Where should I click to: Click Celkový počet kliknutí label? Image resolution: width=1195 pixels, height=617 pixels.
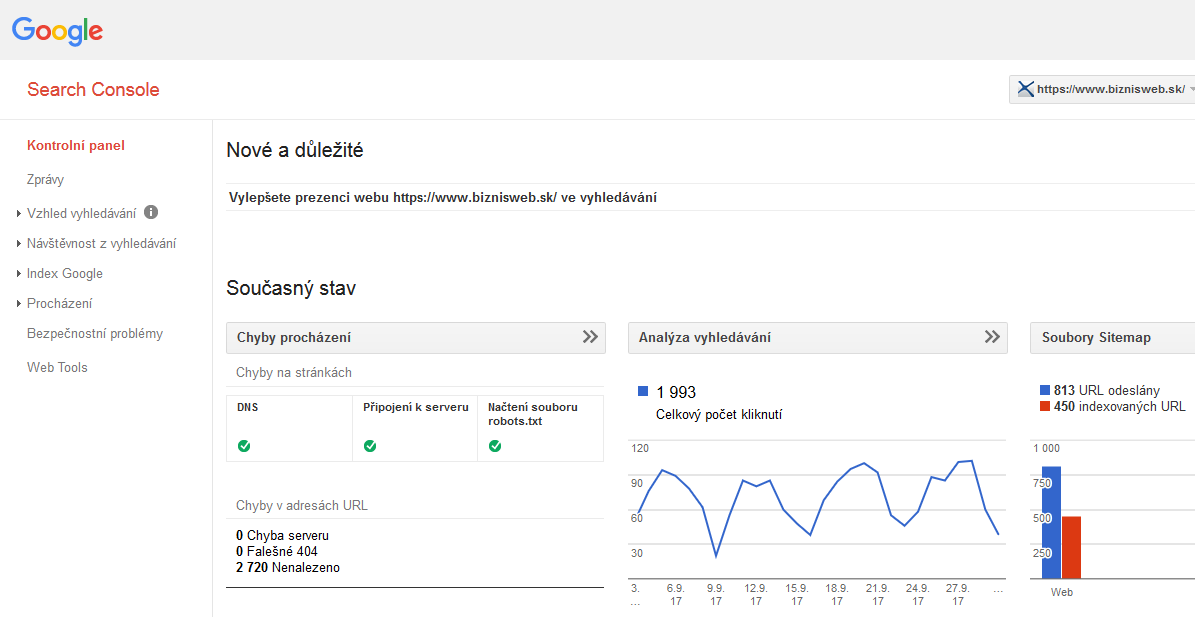[x=719, y=415]
